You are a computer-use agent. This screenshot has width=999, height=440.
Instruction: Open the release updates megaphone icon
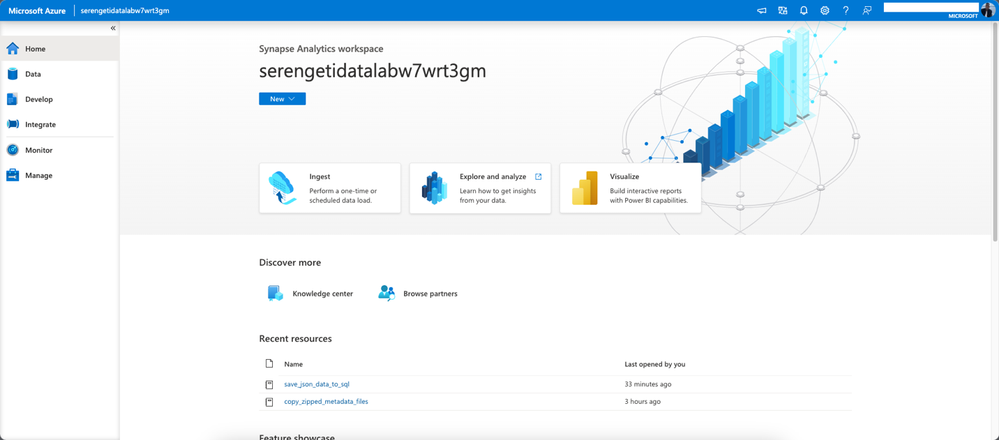(x=761, y=10)
